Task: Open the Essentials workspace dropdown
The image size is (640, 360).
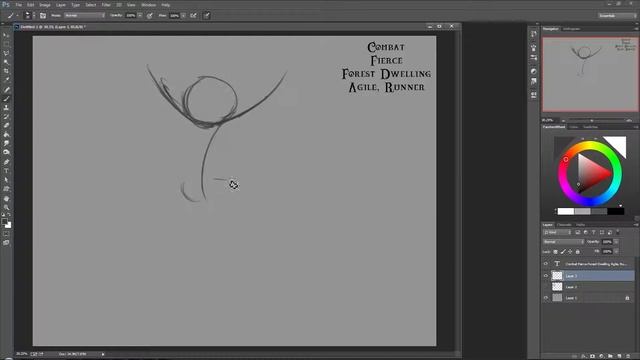Action: point(617,16)
